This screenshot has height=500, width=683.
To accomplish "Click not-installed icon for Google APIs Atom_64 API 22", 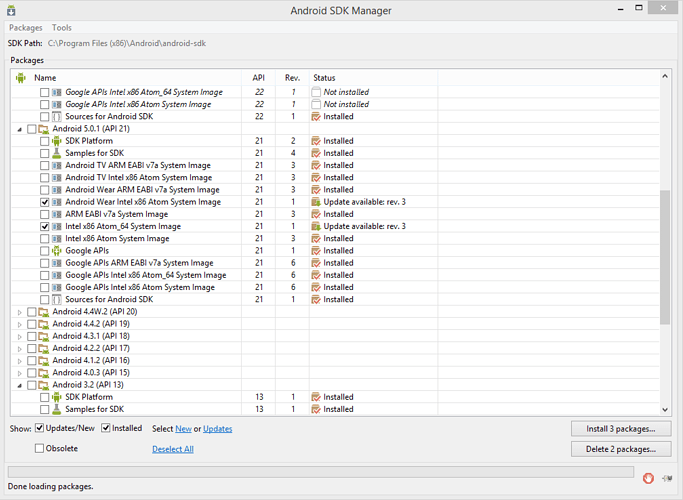I will [316, 92].
